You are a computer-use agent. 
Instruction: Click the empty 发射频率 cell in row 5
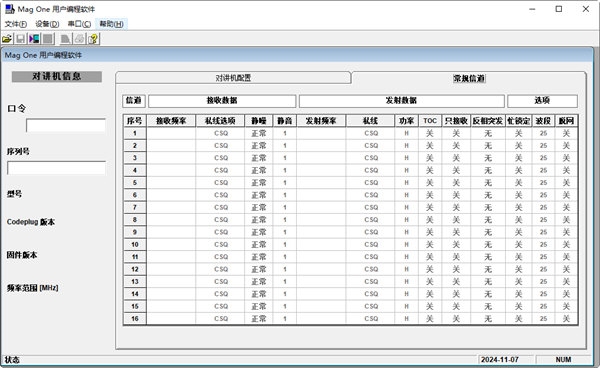pyautogui.click(x=321, y=183)
